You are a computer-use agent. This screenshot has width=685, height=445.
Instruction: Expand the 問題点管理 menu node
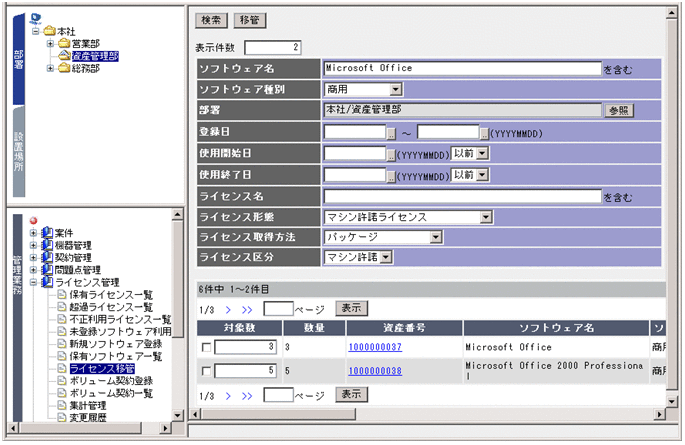pyautogui.click(x=33, y=269)
